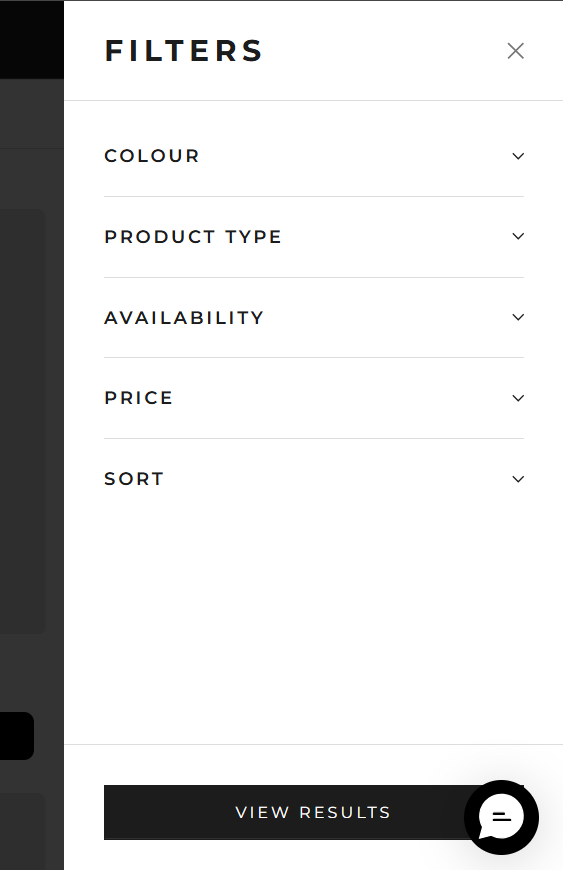This screenshot has width=563, height=870.
Task: Click the chevron arrow beside Sort
Action: click(518, 479)
